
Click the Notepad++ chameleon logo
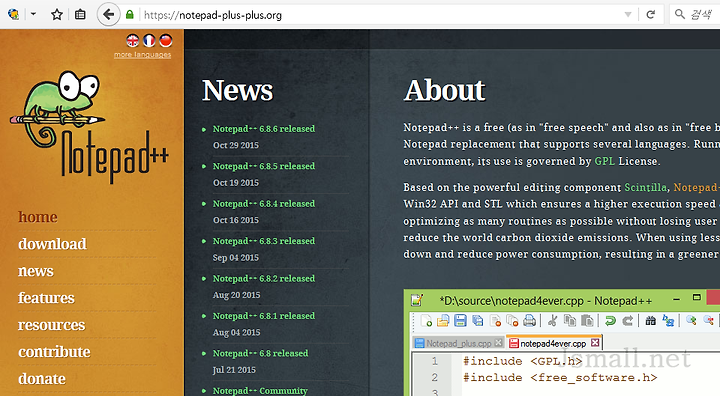click(89, 126)
